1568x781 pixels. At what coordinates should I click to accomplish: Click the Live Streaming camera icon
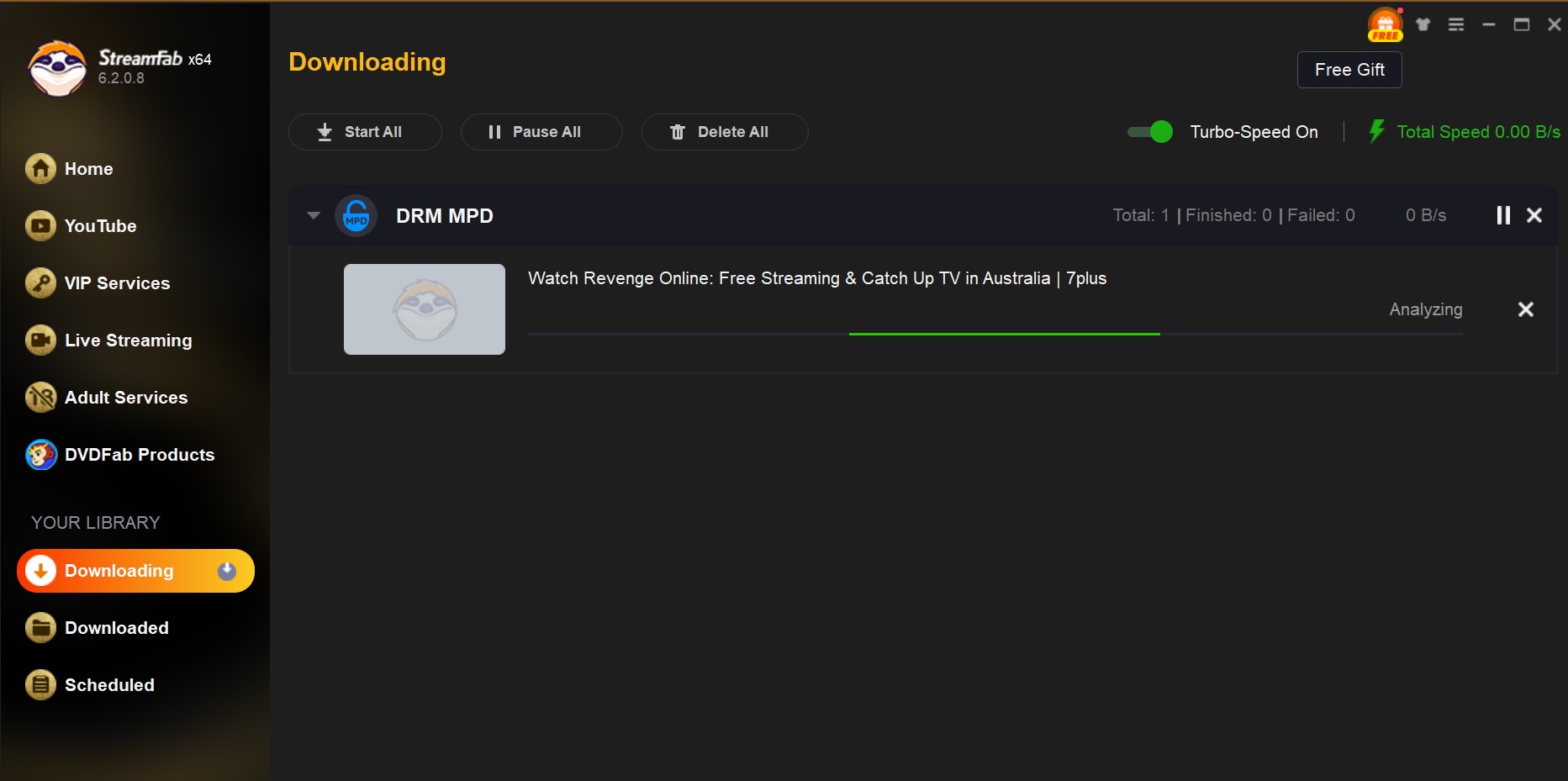point(40,340)
